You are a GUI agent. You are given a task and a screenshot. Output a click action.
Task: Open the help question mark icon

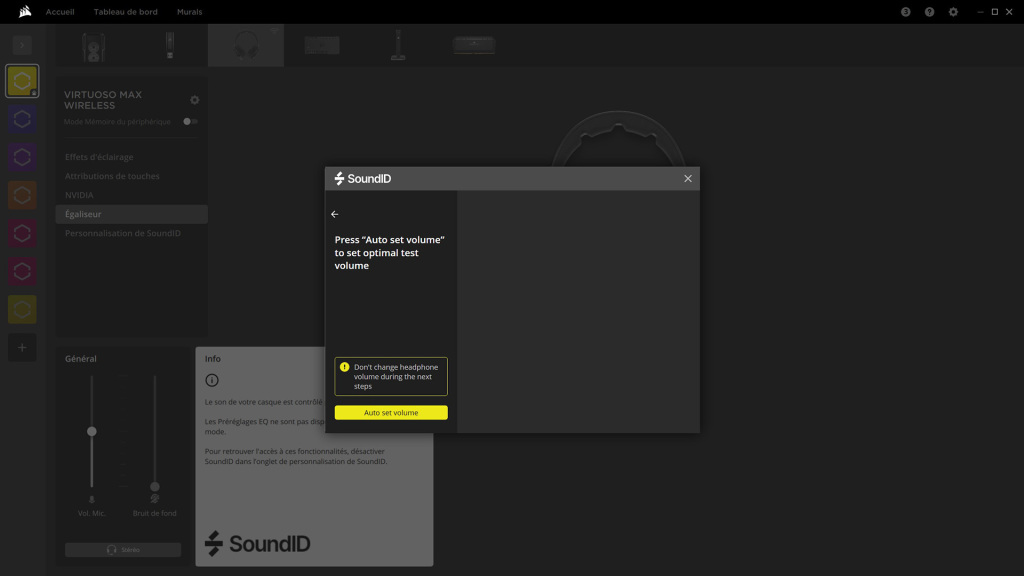pos(929,12)
